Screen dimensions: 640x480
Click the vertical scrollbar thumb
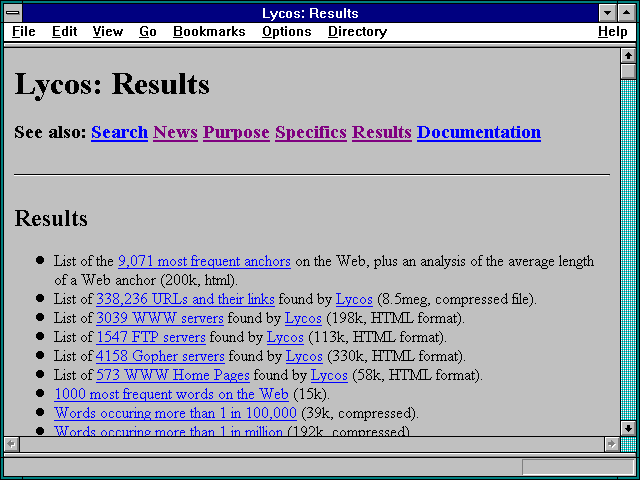pos(628,71)
